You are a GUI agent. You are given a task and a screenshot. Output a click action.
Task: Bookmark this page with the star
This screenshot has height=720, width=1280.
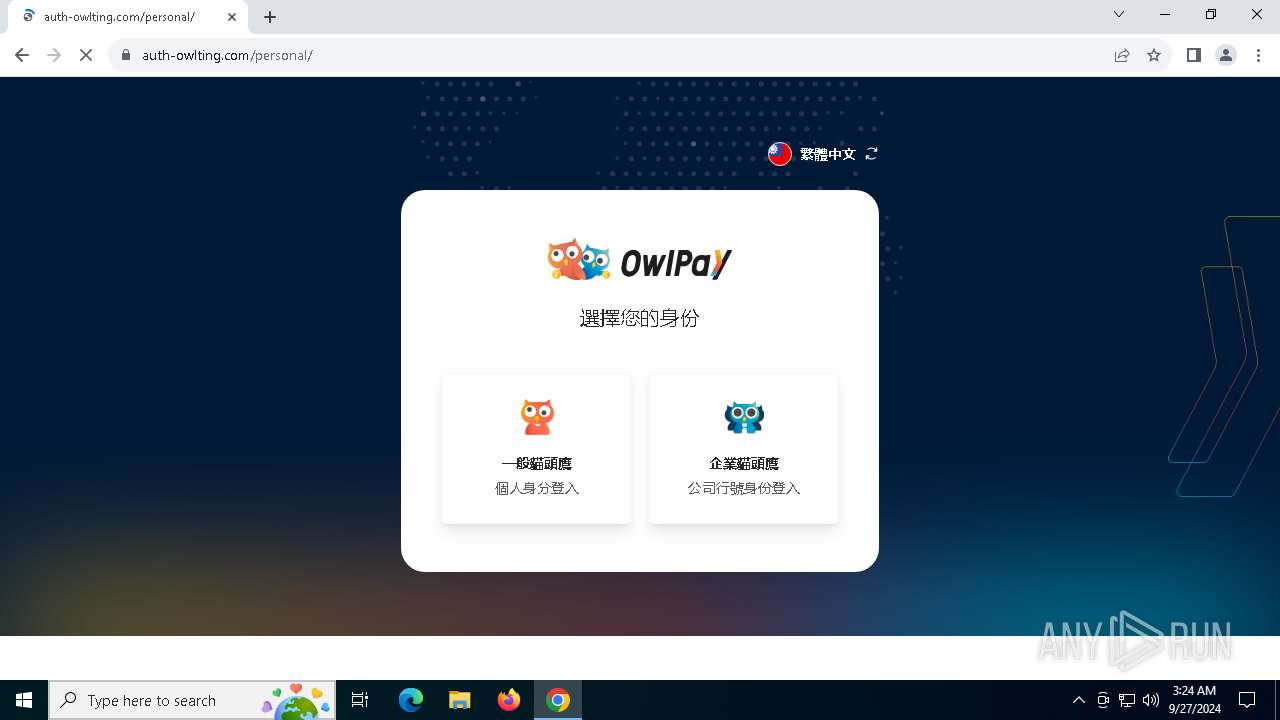[1154, 55]
